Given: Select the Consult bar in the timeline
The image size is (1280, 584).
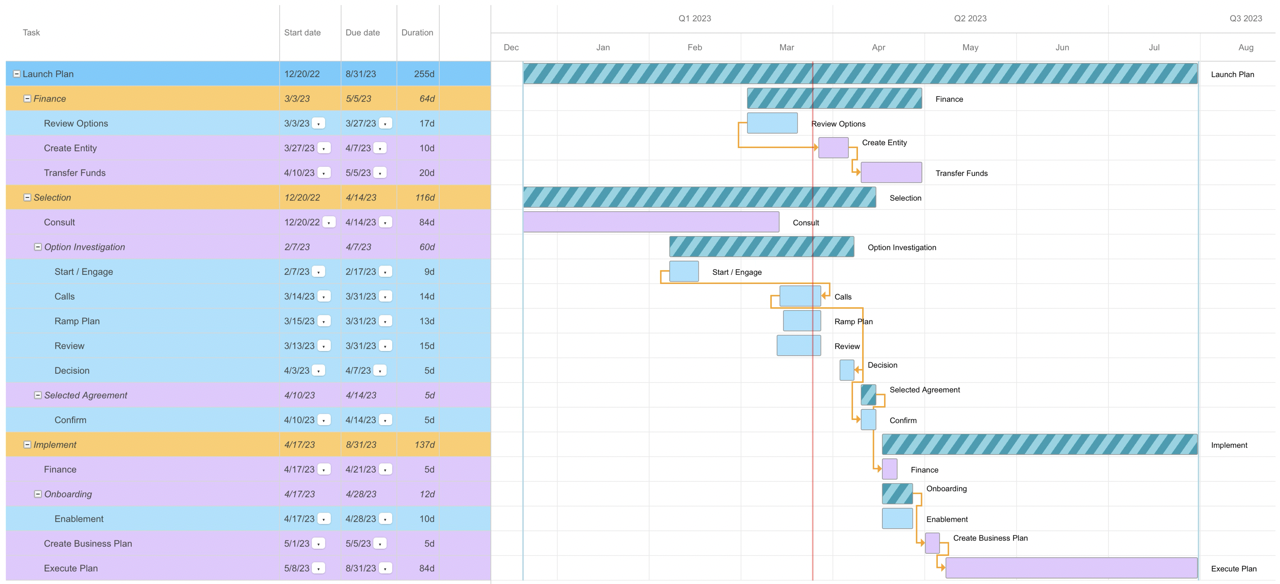Looking at the screenshot, I should (650, 222).
